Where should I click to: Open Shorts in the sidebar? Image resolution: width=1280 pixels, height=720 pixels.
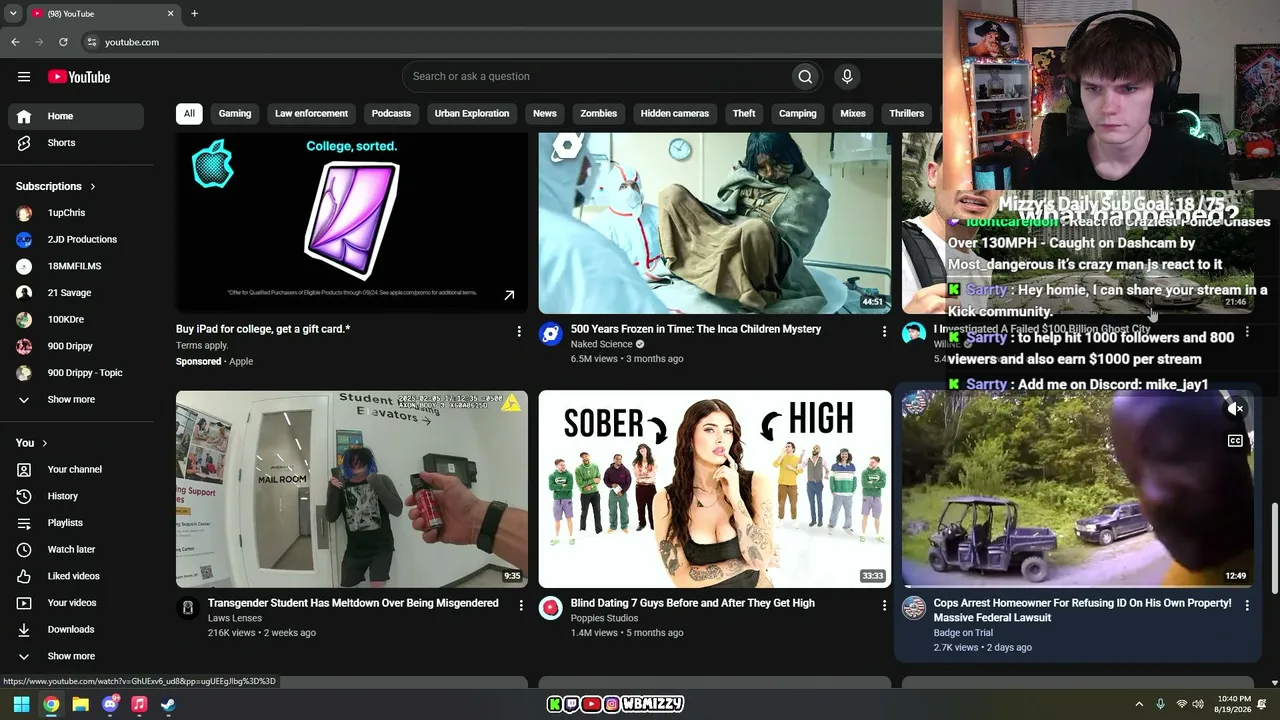coord(76,143)
